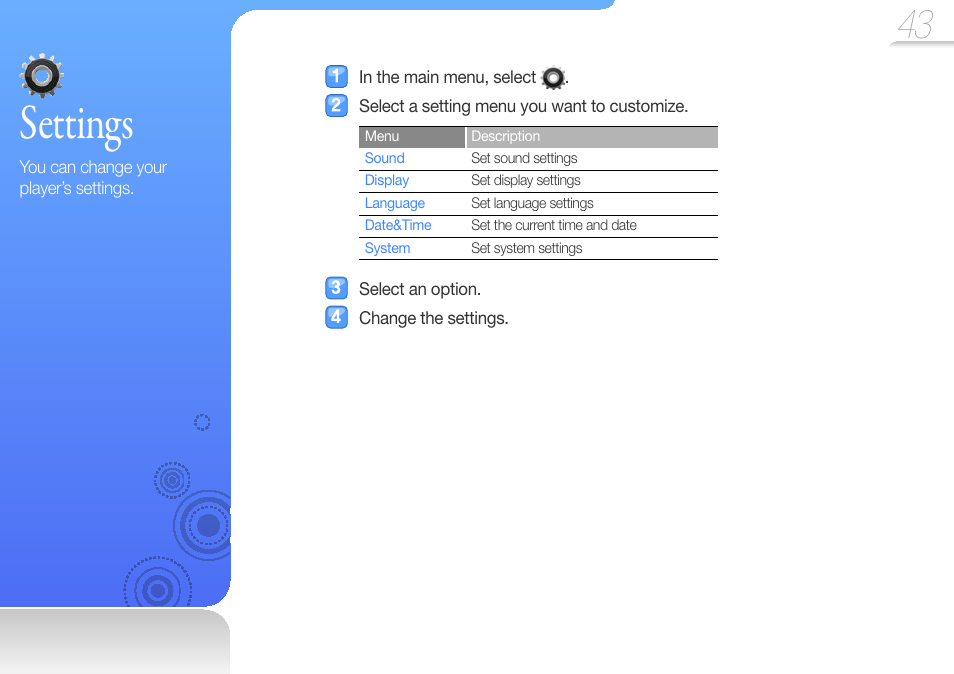The image size is (954, 674).
Task: Click 'You can change your player's settings' subtitle
Action: (x=93, y=178)
